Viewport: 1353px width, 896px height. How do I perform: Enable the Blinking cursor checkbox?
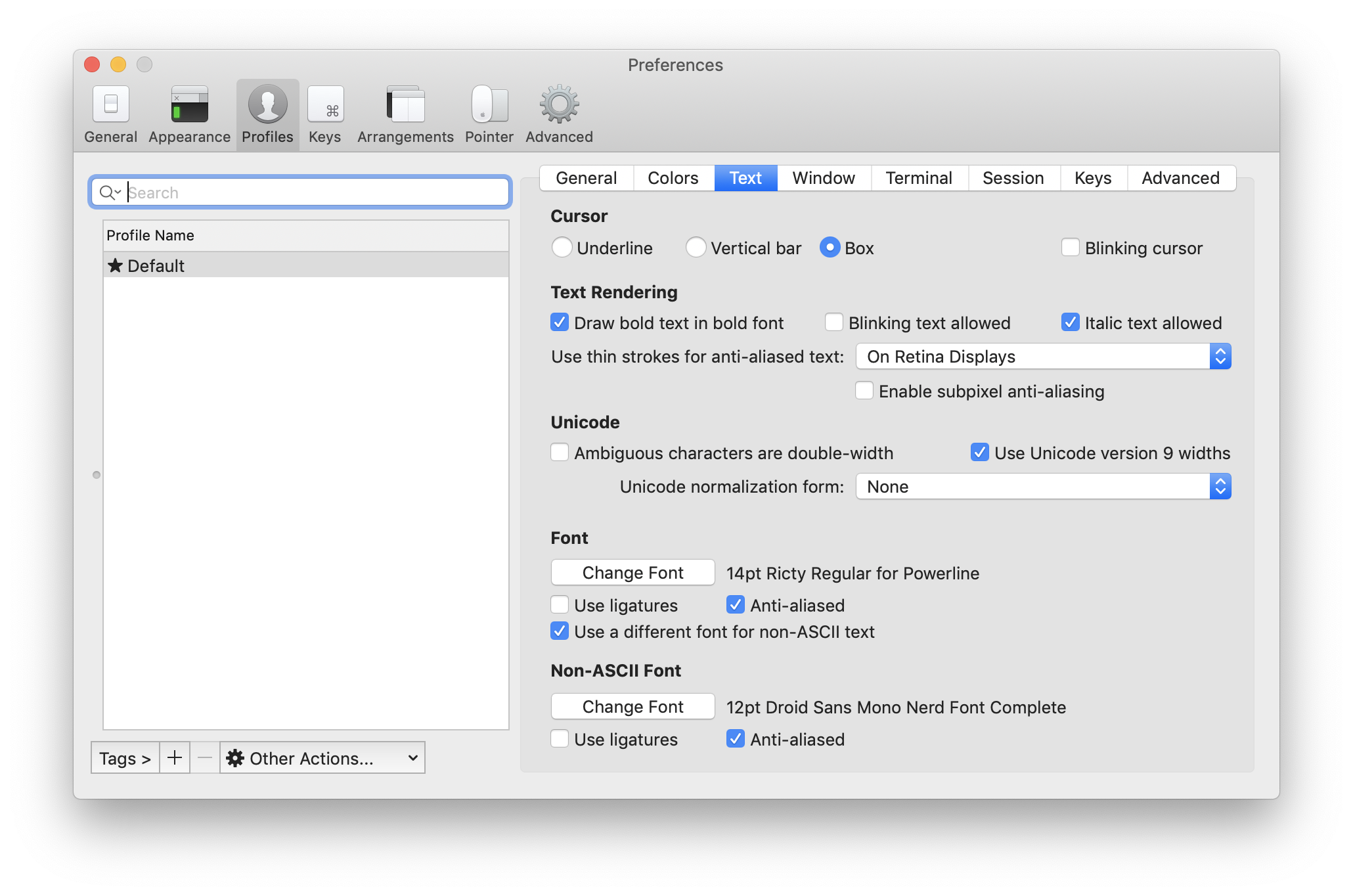(1071, 248)
